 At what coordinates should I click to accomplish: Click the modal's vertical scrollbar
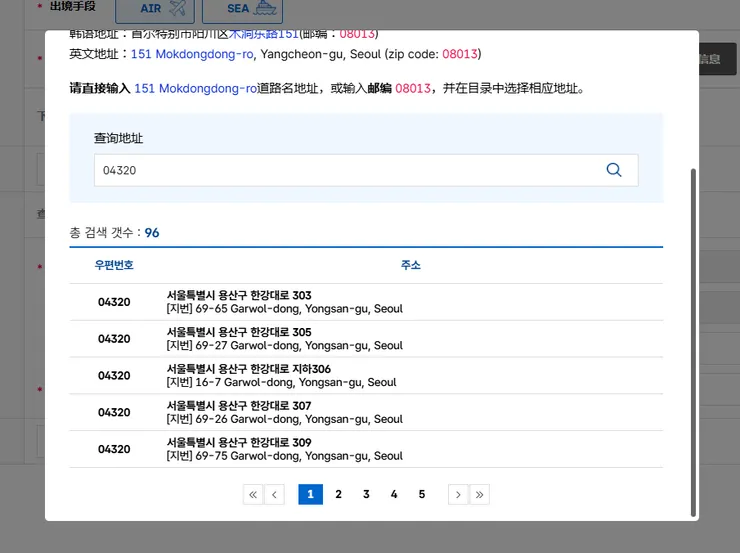point(693,343)
